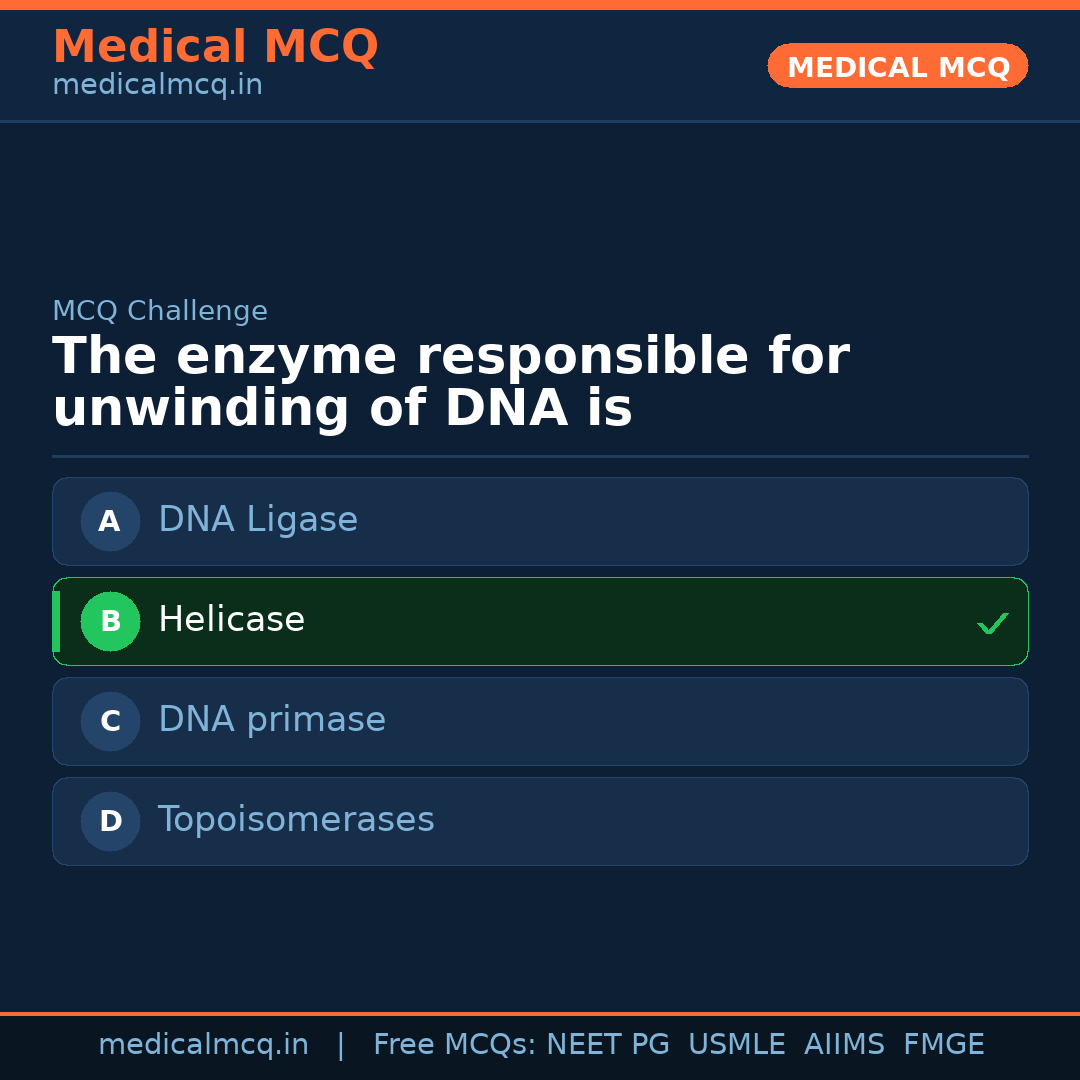Click the green checkmark on the Helicase row
The height and width of the screenshot is (1080, 1080).
point(992,623)
